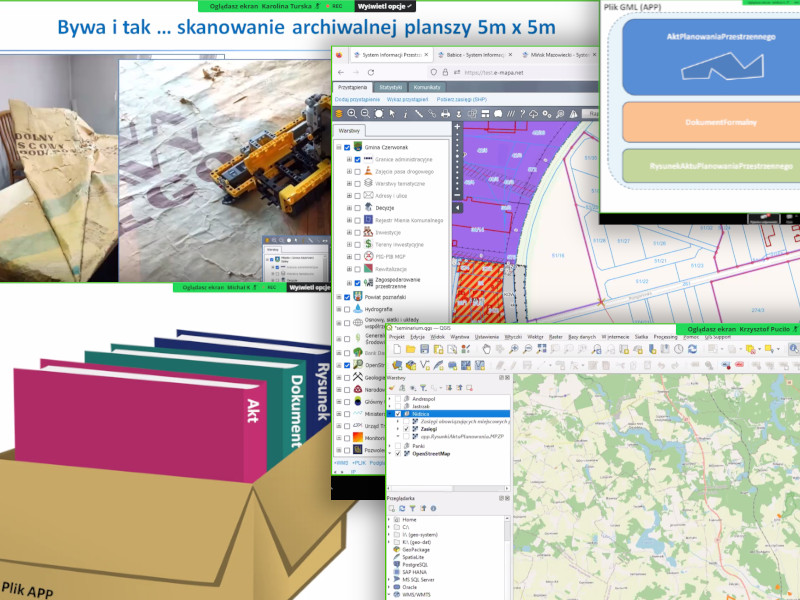Expand the Decyzje layer tree node

tap(349, 208)
